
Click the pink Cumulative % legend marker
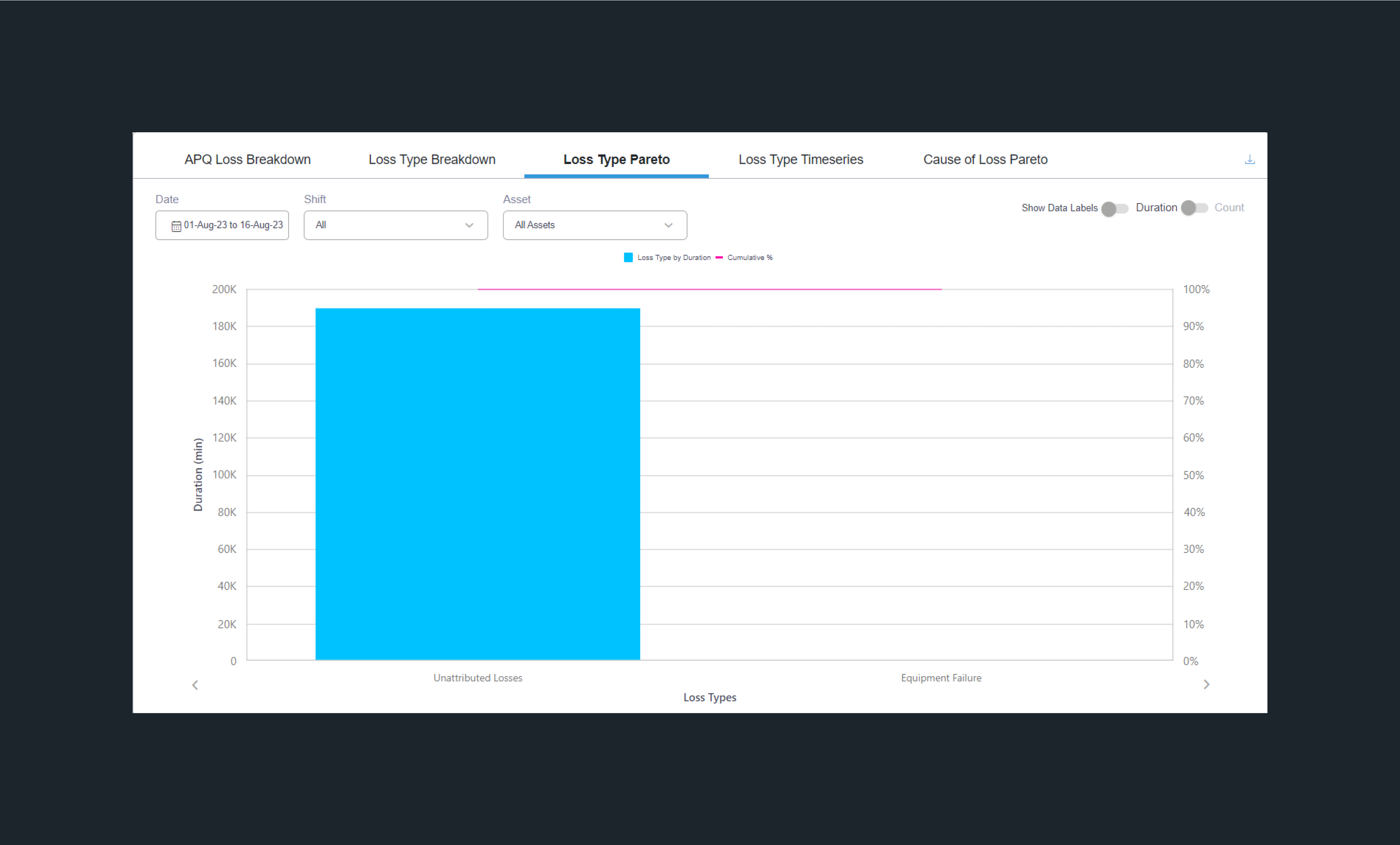[x=719, y=258]
